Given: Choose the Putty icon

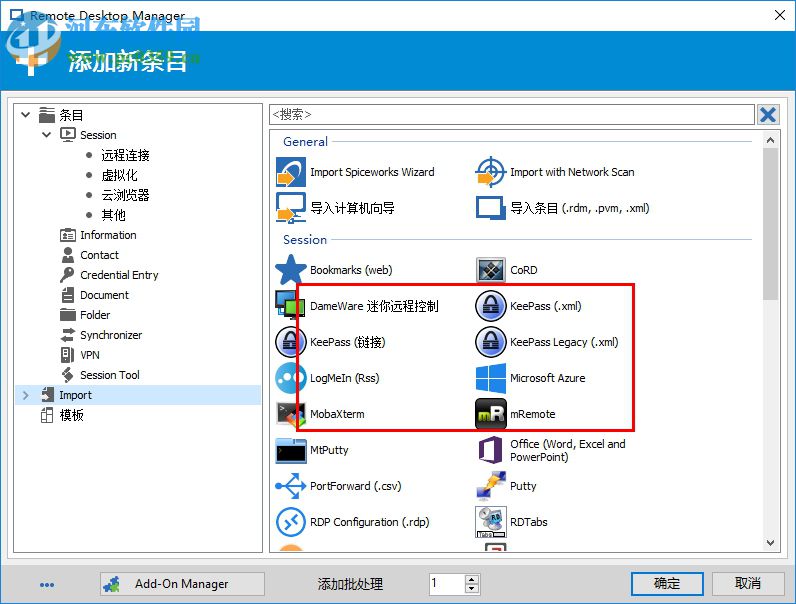Looking at the screenshot, I should pyautogui.click(x=490, y=486).
